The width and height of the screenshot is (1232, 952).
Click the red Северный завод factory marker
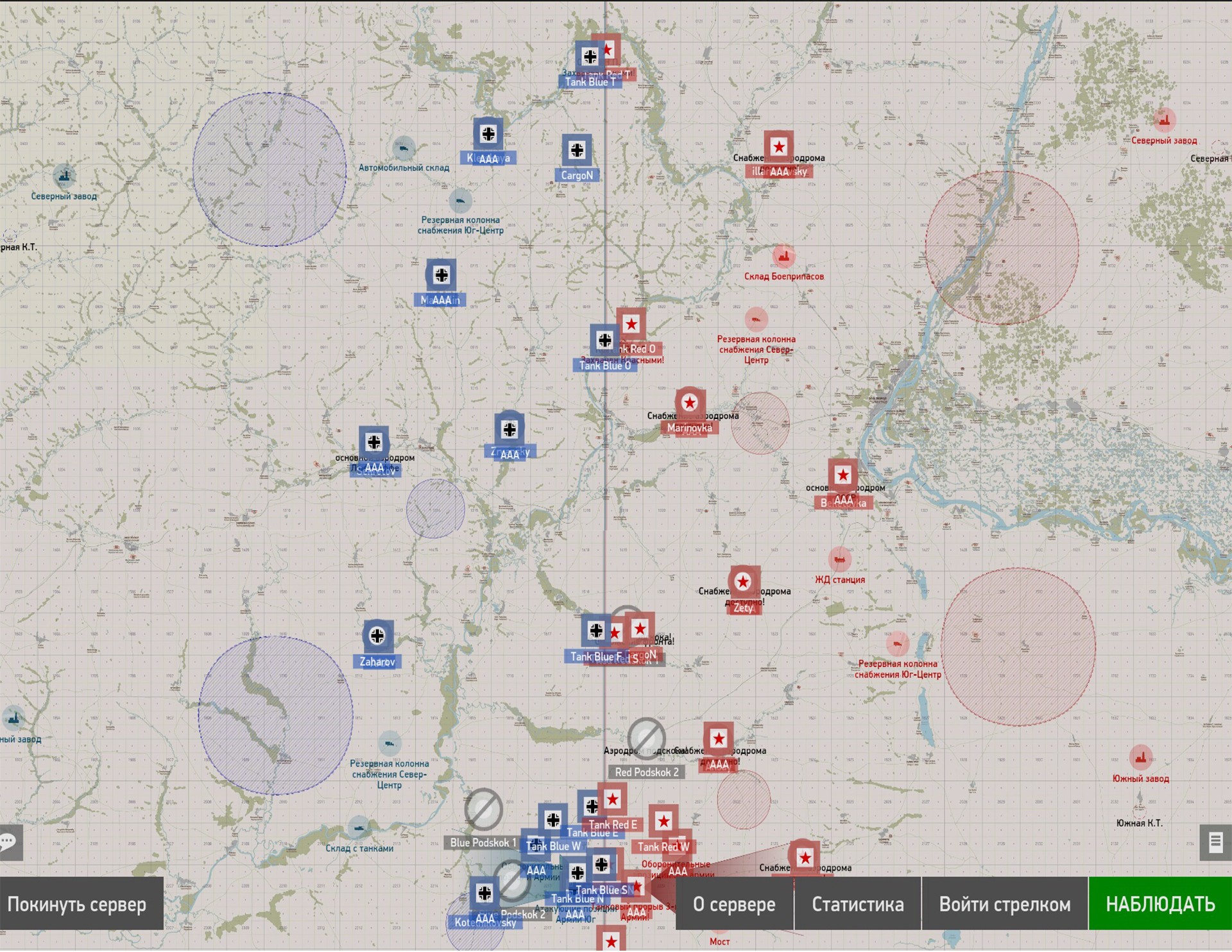tap(1164, 120)
